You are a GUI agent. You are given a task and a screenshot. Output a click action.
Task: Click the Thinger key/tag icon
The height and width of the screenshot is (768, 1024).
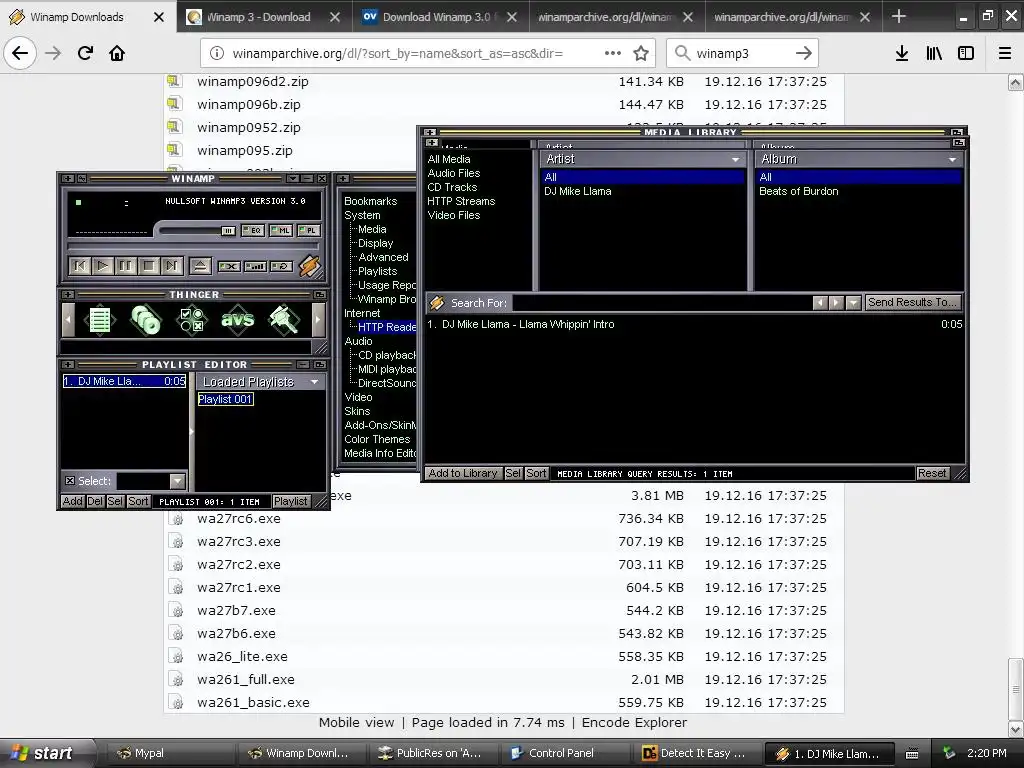pos(284,320)
